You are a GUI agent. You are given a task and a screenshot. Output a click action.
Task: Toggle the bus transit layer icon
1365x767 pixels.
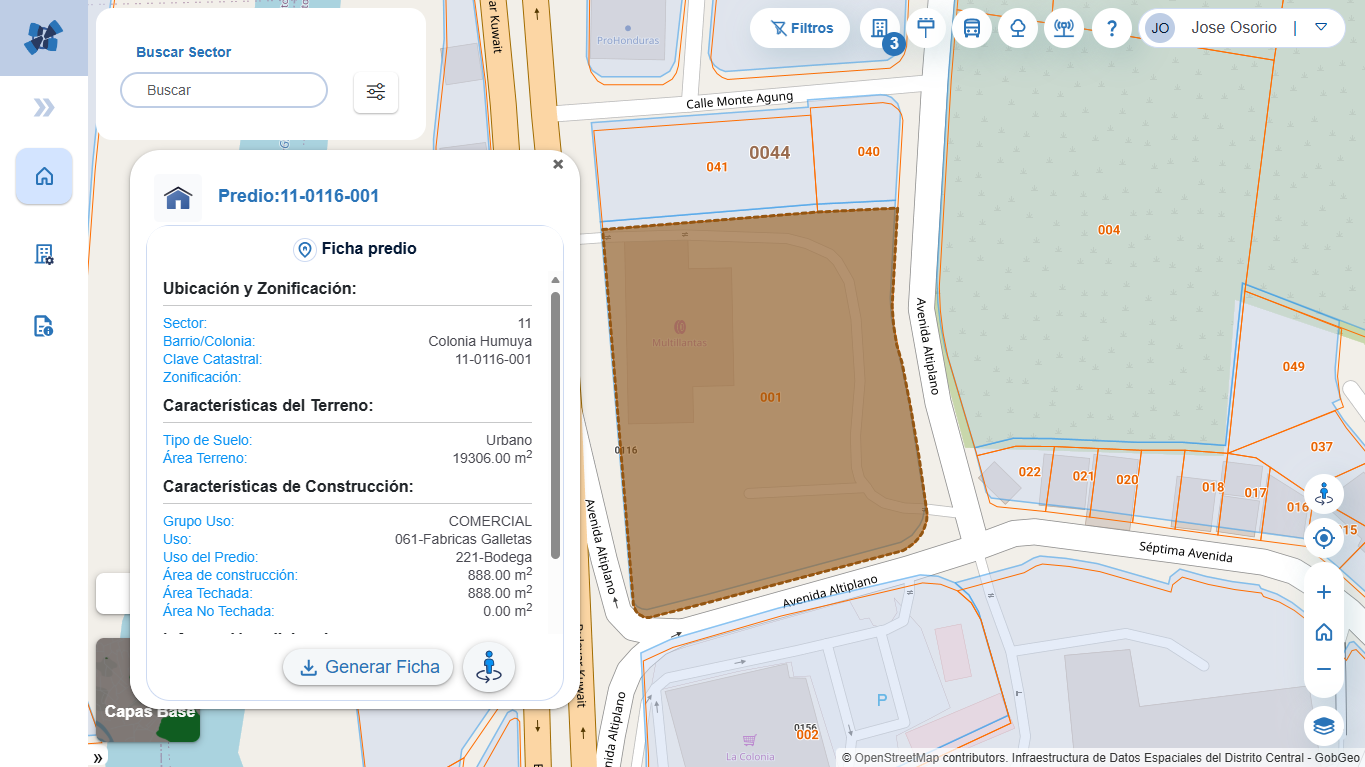pyautogui.click(x=972, y=28)
